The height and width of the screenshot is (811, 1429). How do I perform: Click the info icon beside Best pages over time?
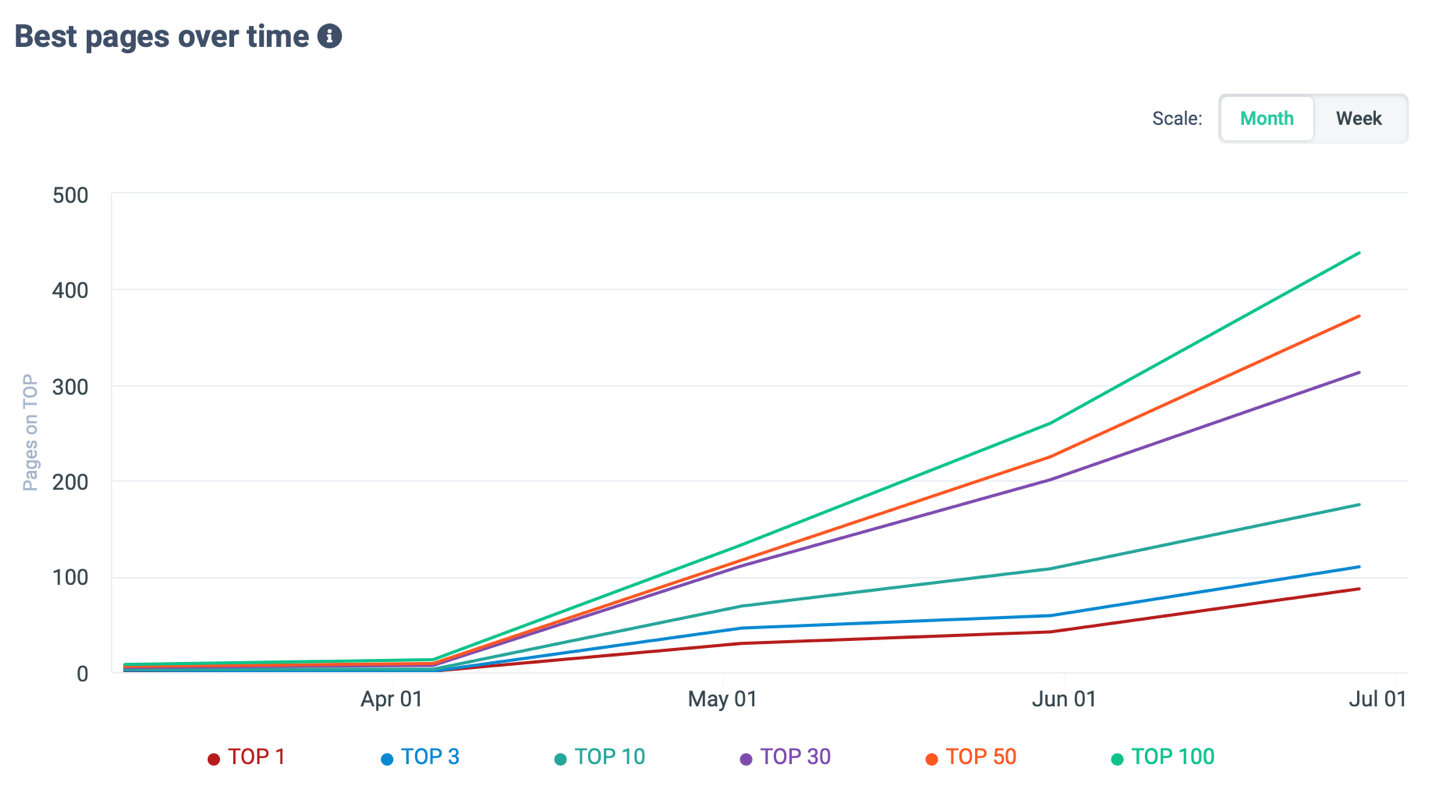pyautogui.click(x=329, y=37)
